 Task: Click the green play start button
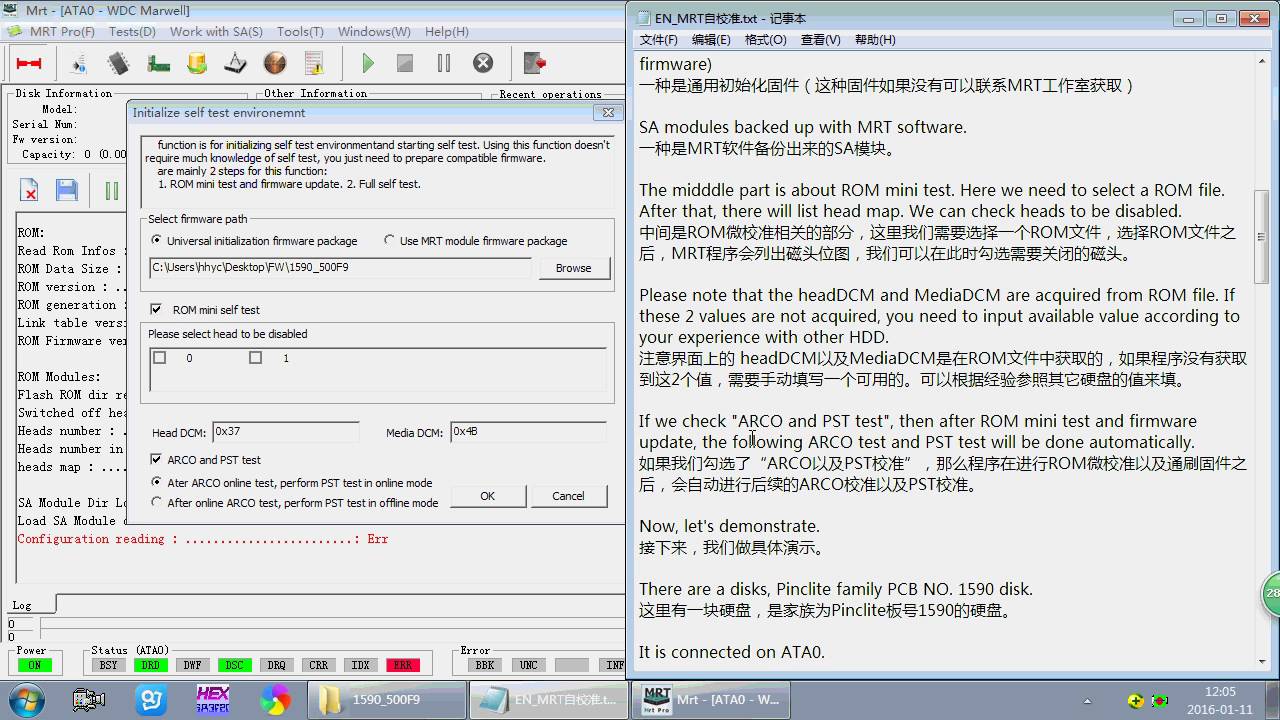click(367, 63)
